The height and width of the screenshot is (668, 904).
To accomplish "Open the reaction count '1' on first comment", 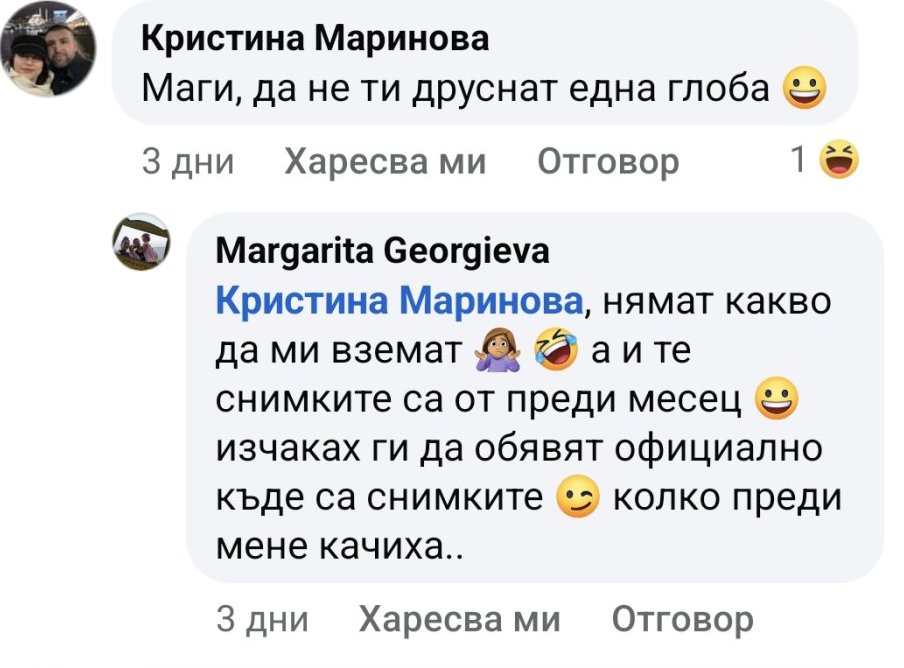I will 799,160.
